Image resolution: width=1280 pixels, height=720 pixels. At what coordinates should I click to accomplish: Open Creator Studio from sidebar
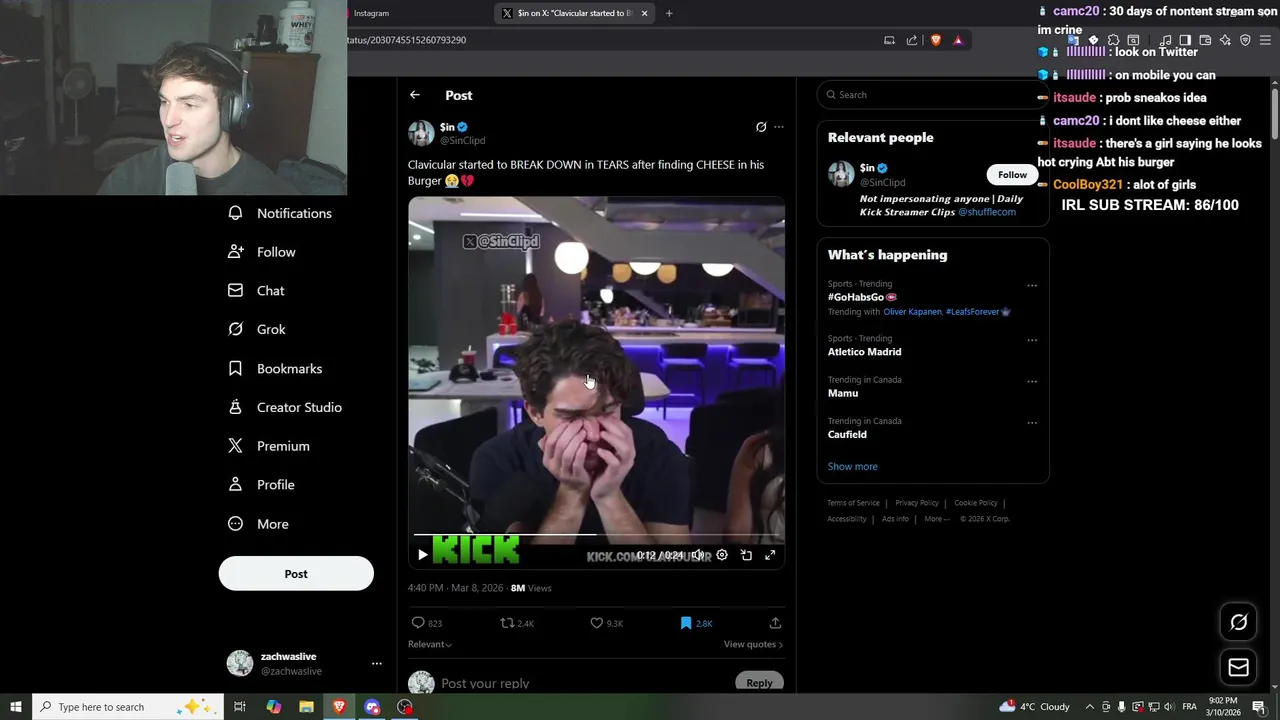tap(285, 407)
